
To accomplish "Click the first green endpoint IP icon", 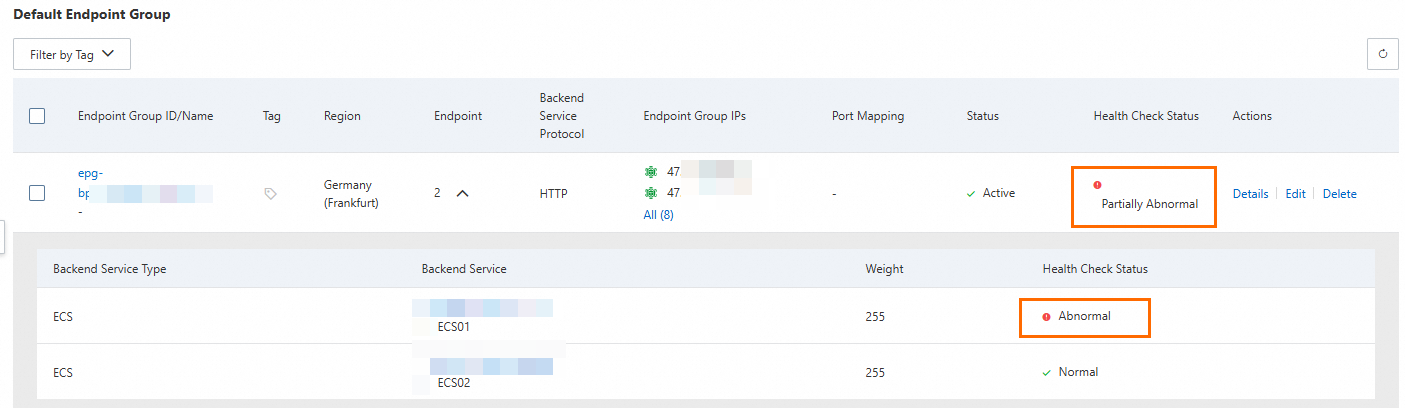I will [652, 171].
